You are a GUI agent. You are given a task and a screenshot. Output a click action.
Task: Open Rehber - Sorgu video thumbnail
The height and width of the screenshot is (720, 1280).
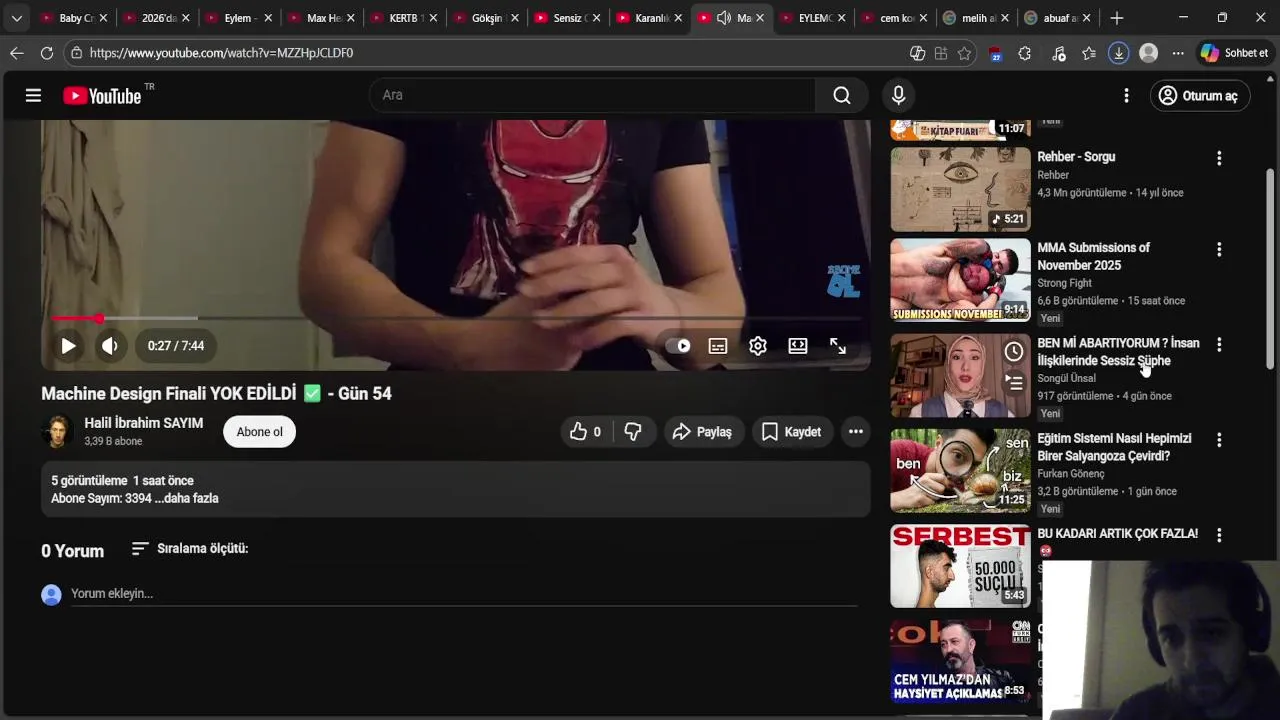tap(960, 189)
